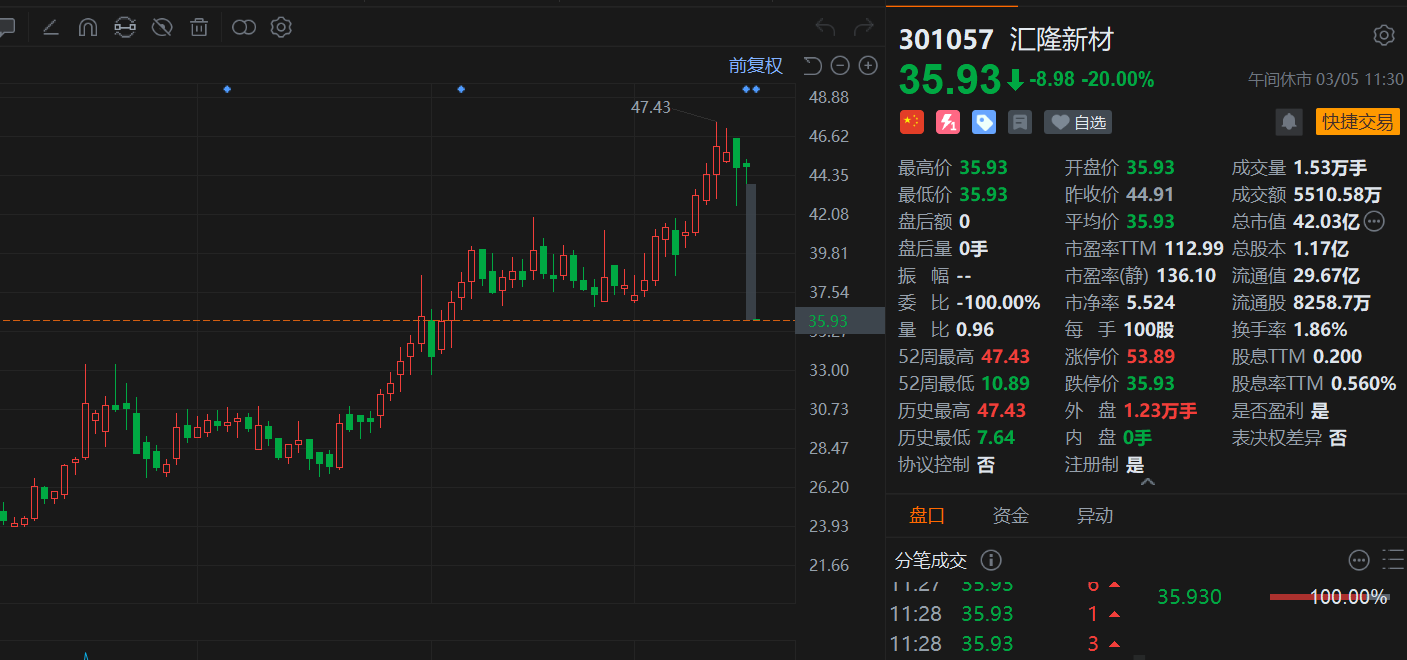This screenshot has height=660, width=1407.
Task: Set a price alert with bell icon
Action: pos(1290,122)
